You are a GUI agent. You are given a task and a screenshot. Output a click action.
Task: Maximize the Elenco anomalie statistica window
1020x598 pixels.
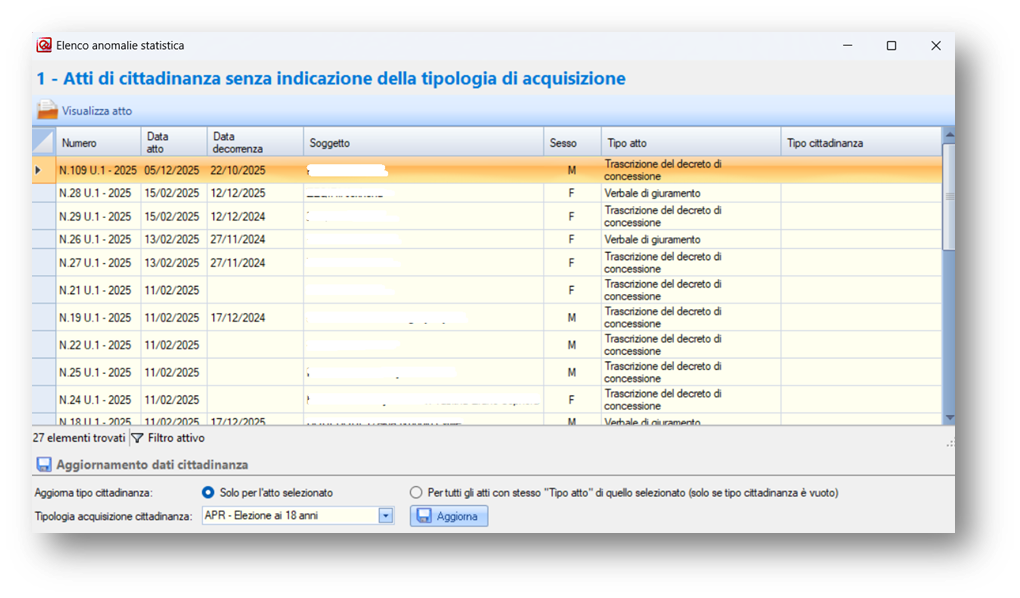(x=891, y=46)
